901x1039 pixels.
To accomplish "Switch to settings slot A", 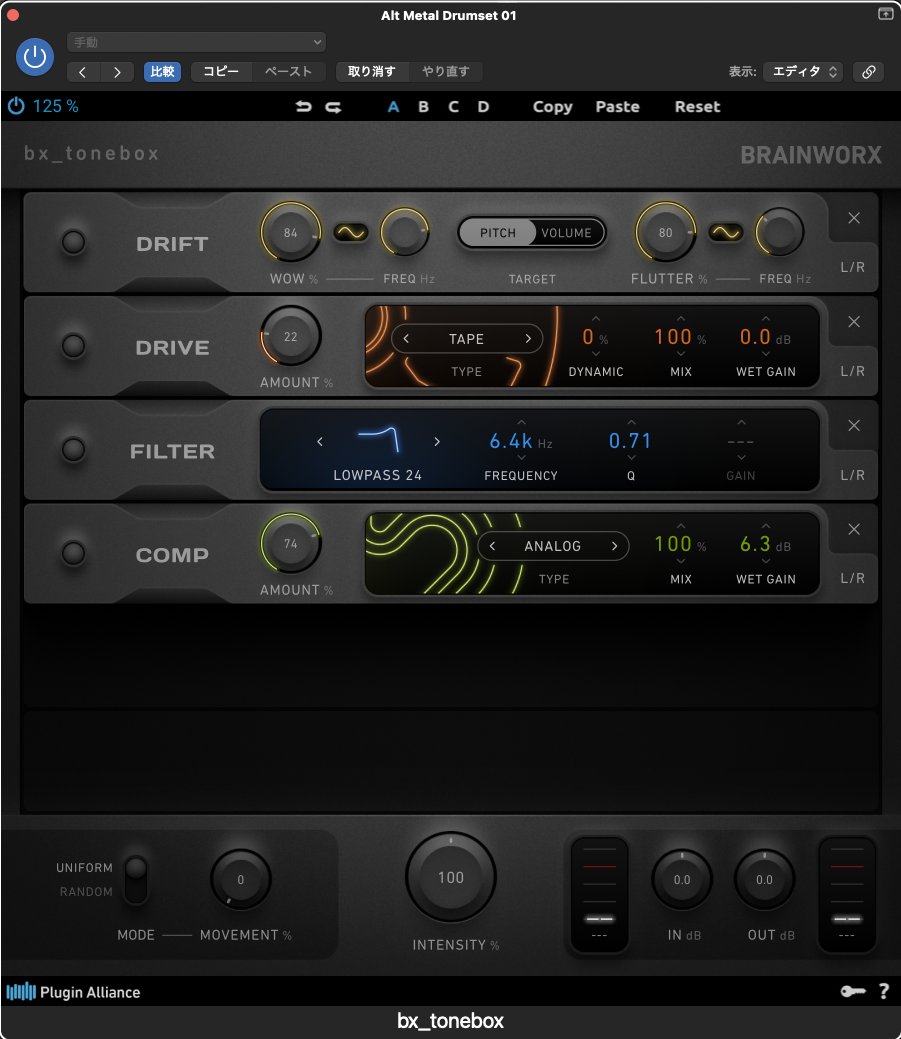I will (394, 107).
